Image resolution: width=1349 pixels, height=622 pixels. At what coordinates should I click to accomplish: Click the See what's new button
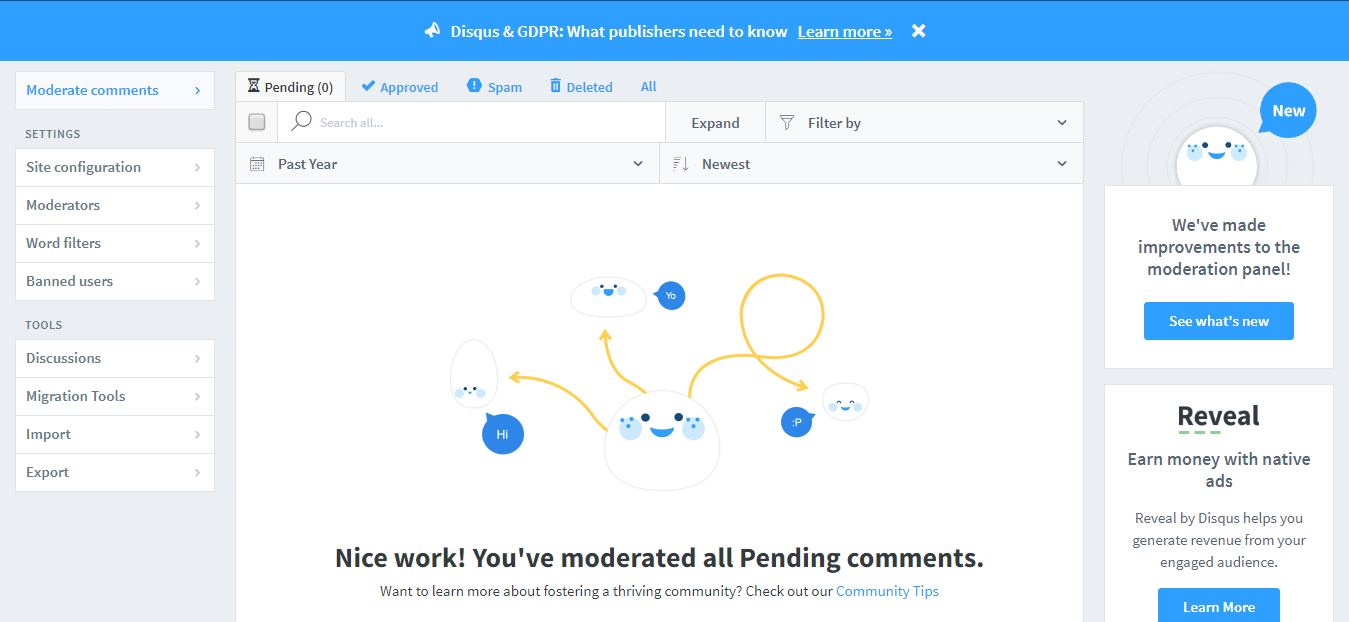pos(1218,321)
